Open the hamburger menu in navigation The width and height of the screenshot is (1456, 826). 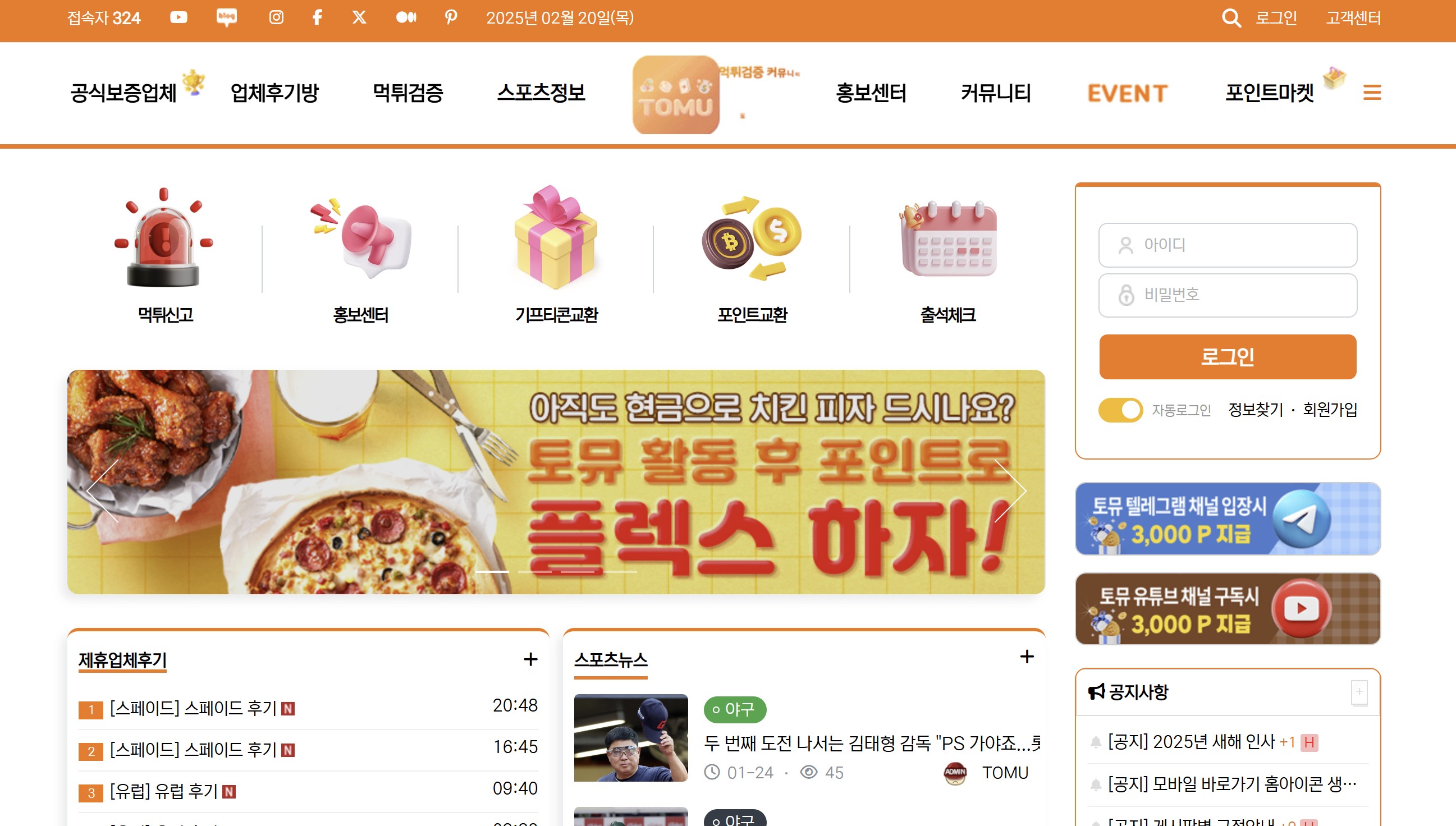coord(1372,93)
